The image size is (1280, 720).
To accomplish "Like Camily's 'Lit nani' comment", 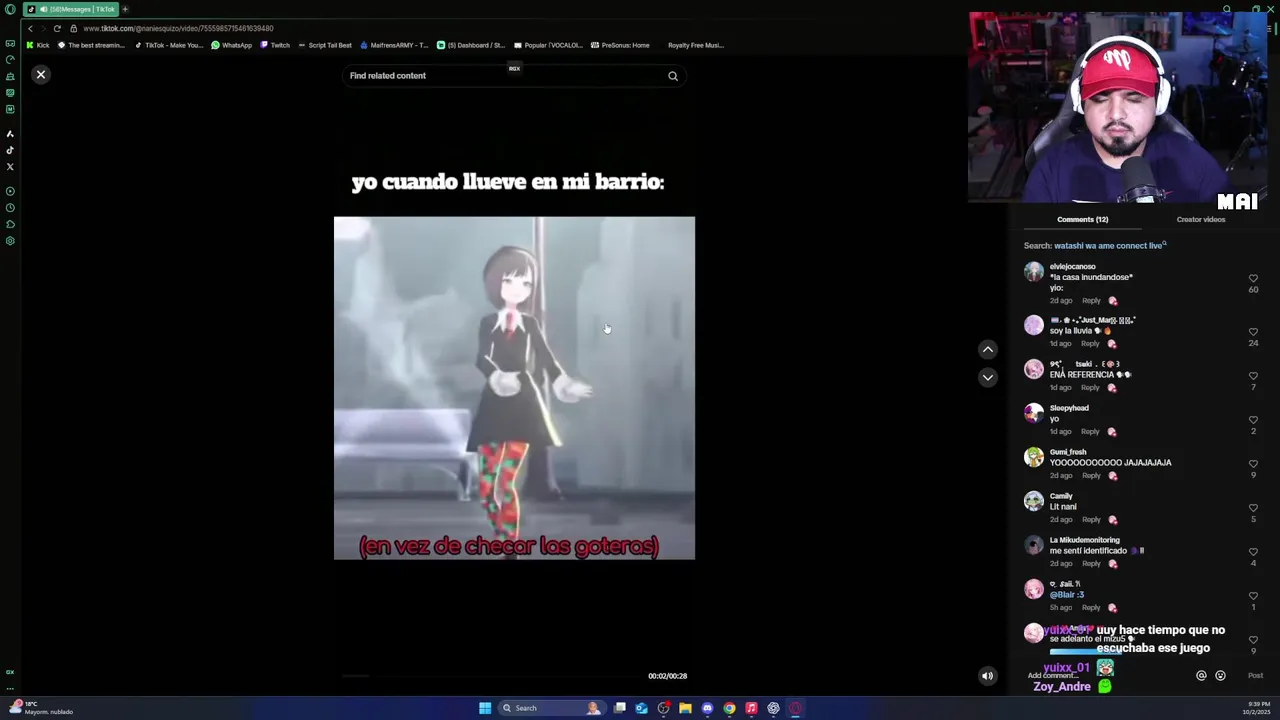I will click(x=1253, y=508).
